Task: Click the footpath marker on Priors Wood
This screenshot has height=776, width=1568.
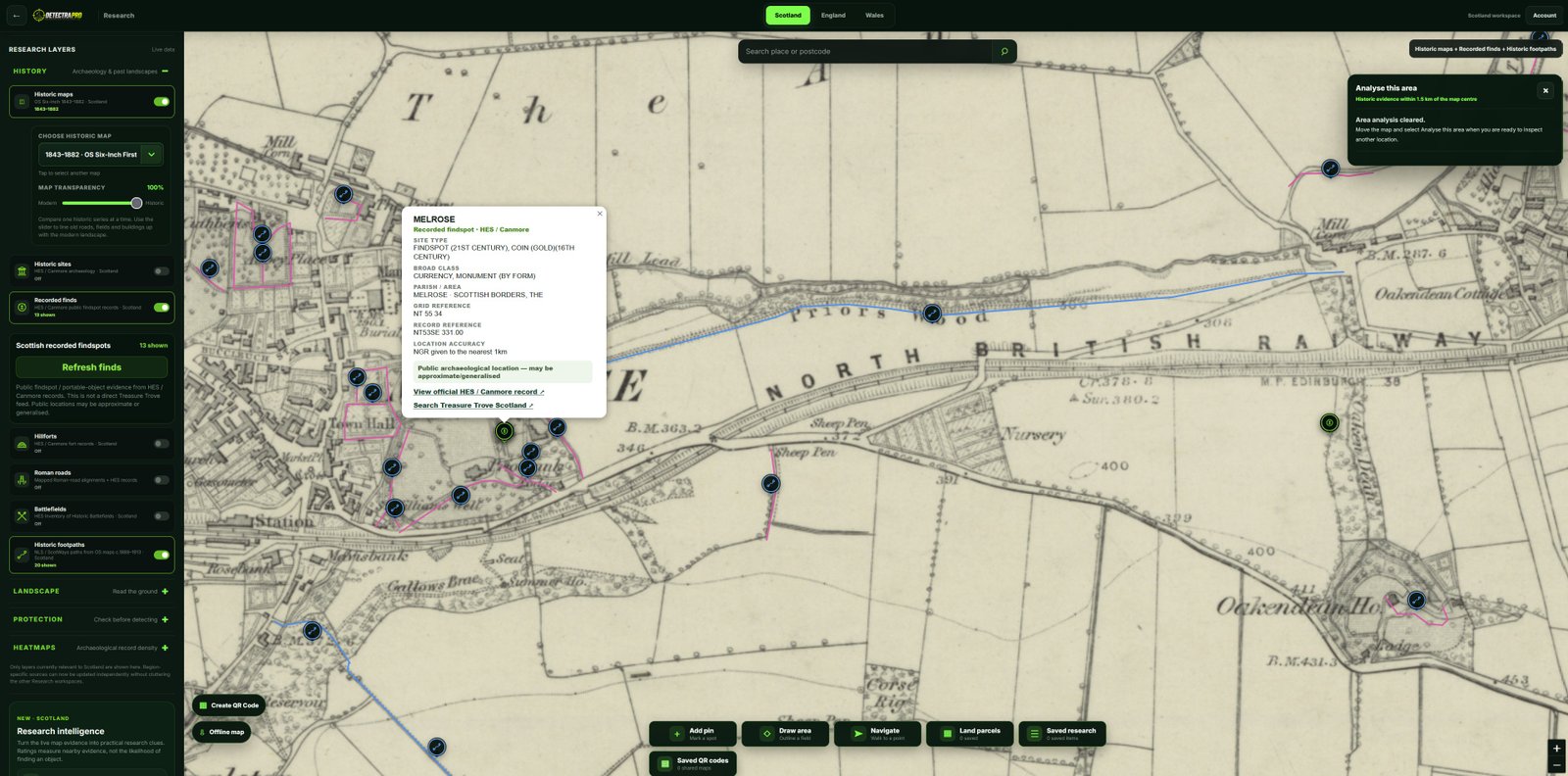Action: pos(932,314)
